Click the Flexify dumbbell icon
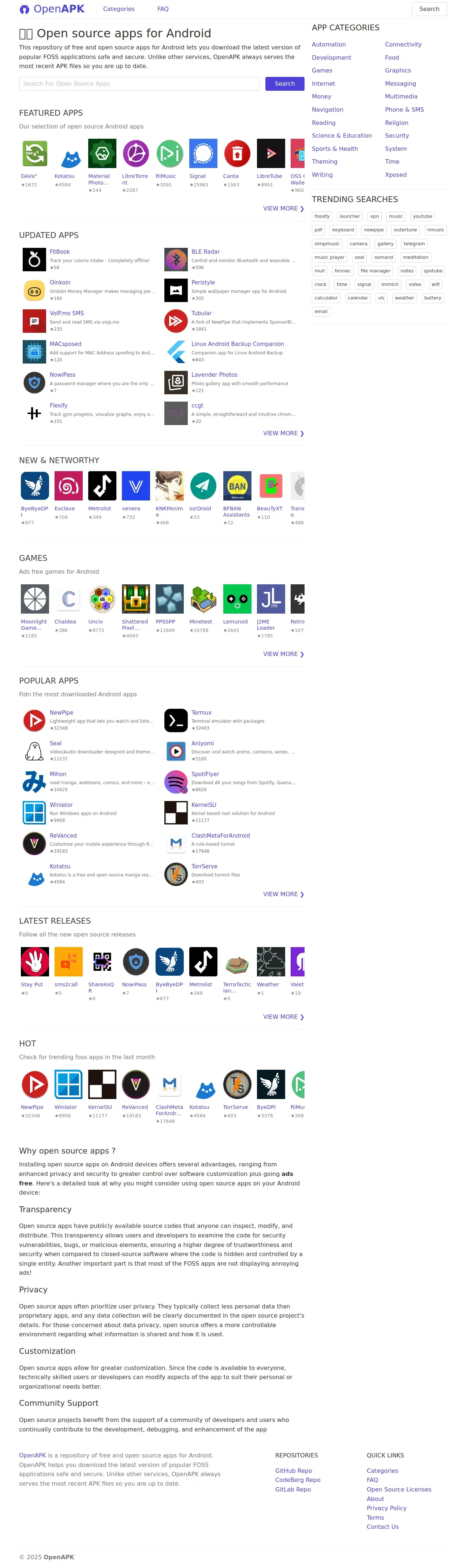470x1568 pixels. click(34, 413)
